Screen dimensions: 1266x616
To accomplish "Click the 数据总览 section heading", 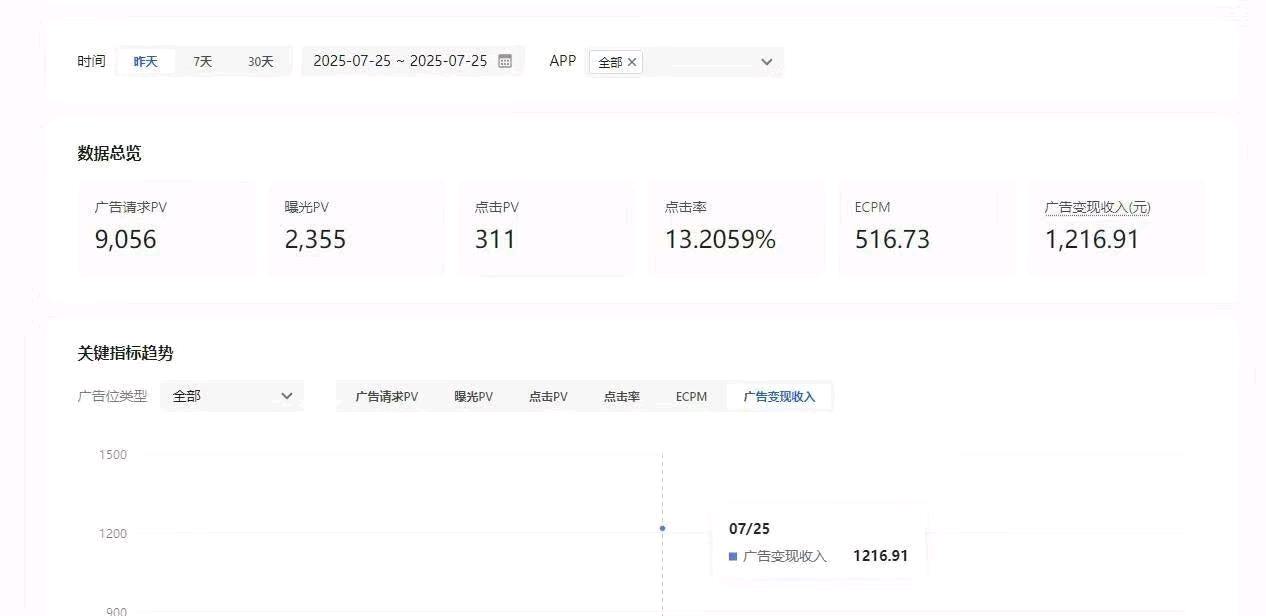I will tap(110, 154).
